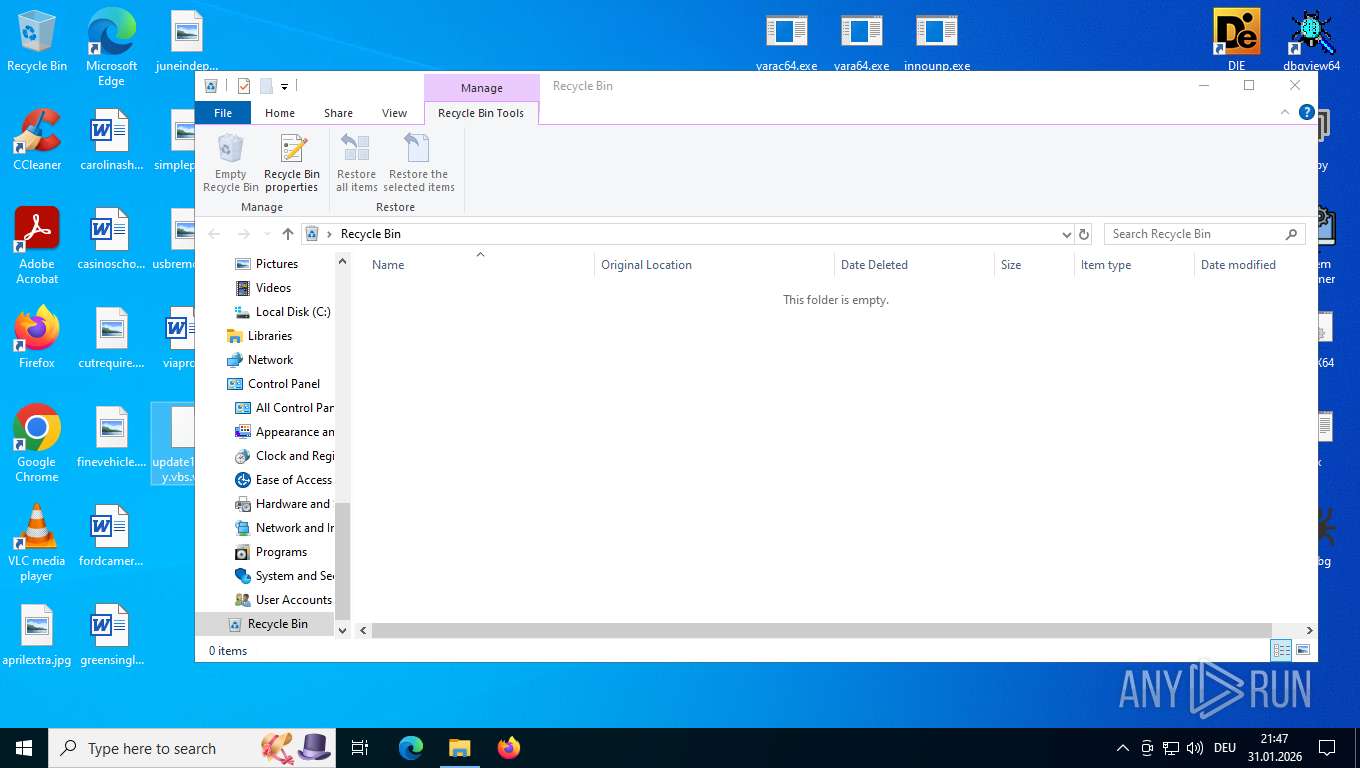Select the Adobe Acrobat desktop icon
The height and width of the screenshot is (768, 1360).
click(x=37, y=245)
